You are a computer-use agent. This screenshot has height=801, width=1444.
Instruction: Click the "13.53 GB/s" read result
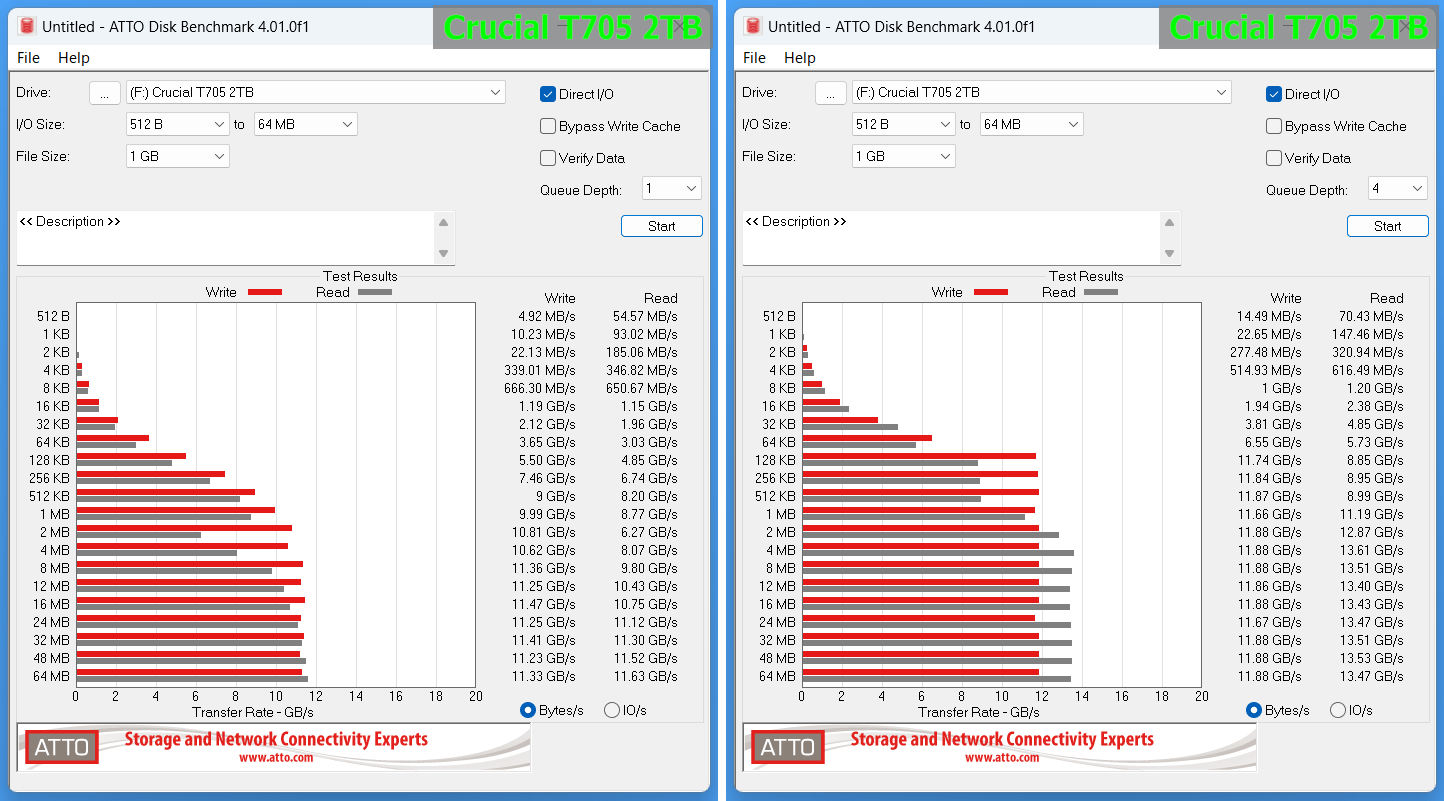1371,658
